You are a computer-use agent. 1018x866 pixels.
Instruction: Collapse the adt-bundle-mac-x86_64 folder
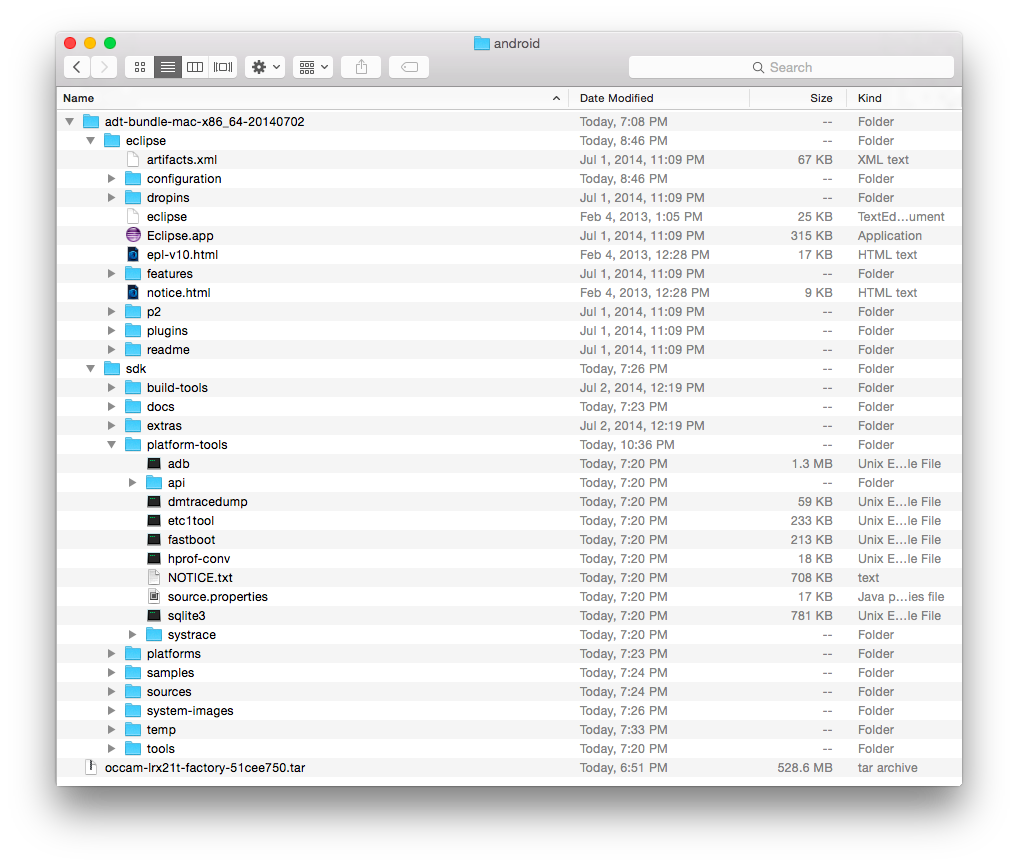click(68, 121)
